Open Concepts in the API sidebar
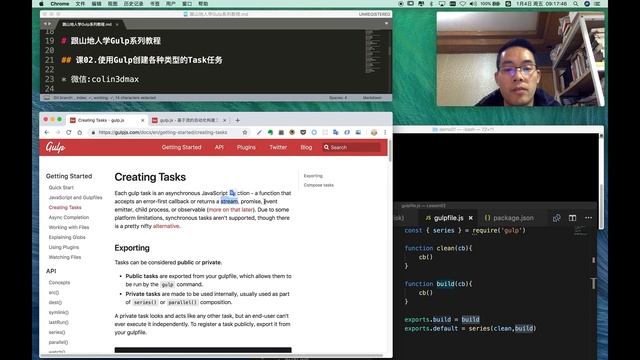This screenshot has width=640, height=360. point(59,282)
